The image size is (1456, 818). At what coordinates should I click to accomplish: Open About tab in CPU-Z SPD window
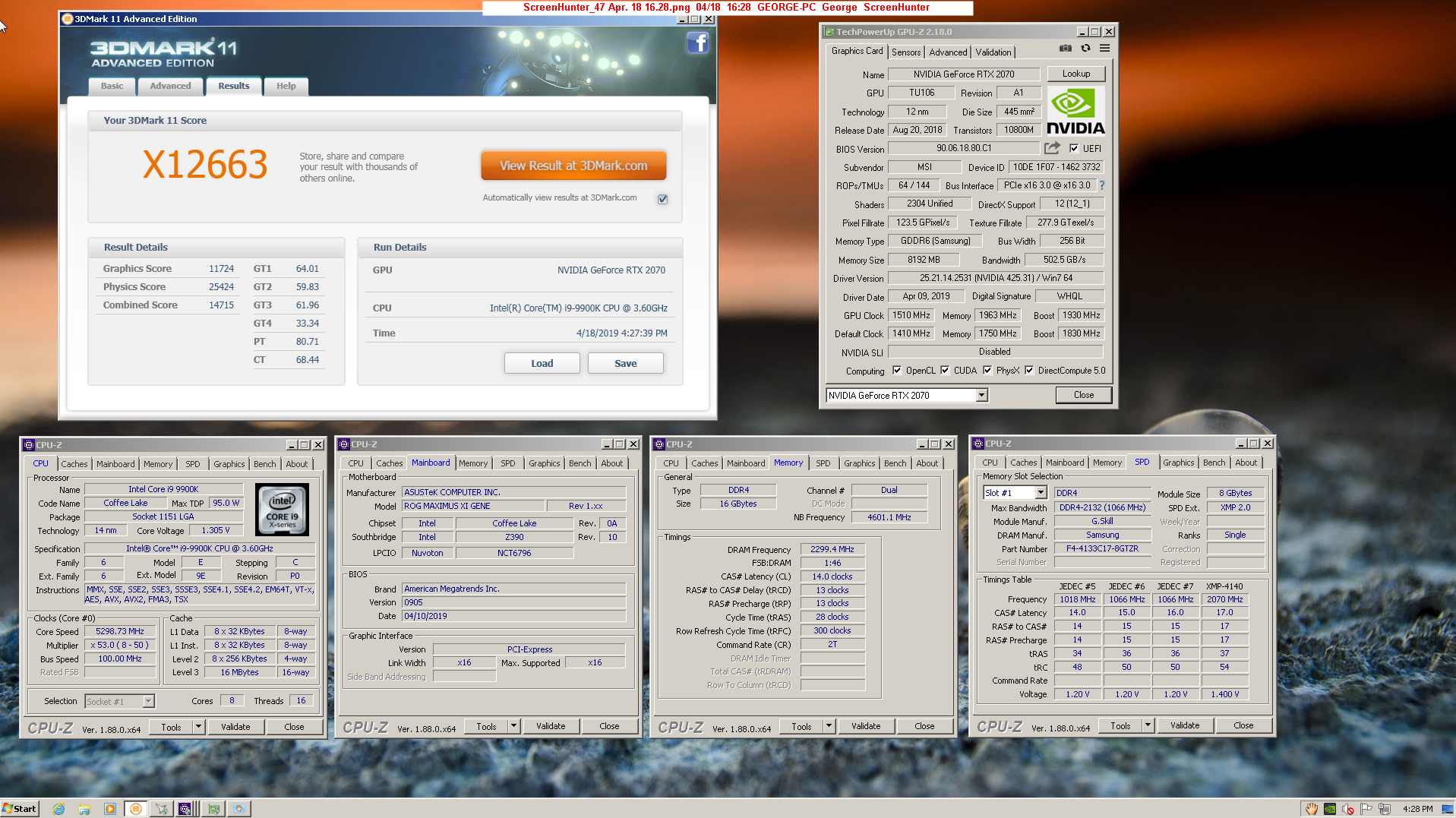pyautogui.click(x=1246, y=463)
